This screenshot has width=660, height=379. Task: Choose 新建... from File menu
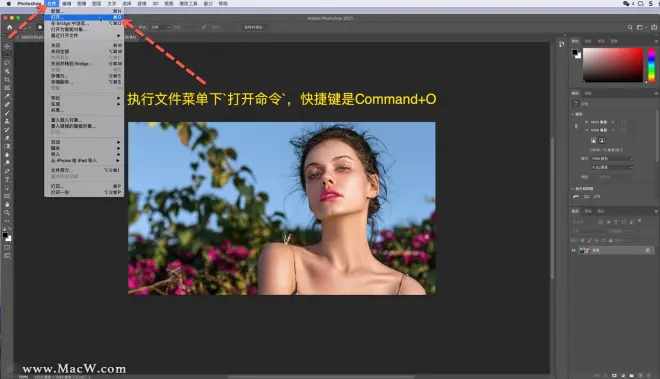[x=84, y=11]
